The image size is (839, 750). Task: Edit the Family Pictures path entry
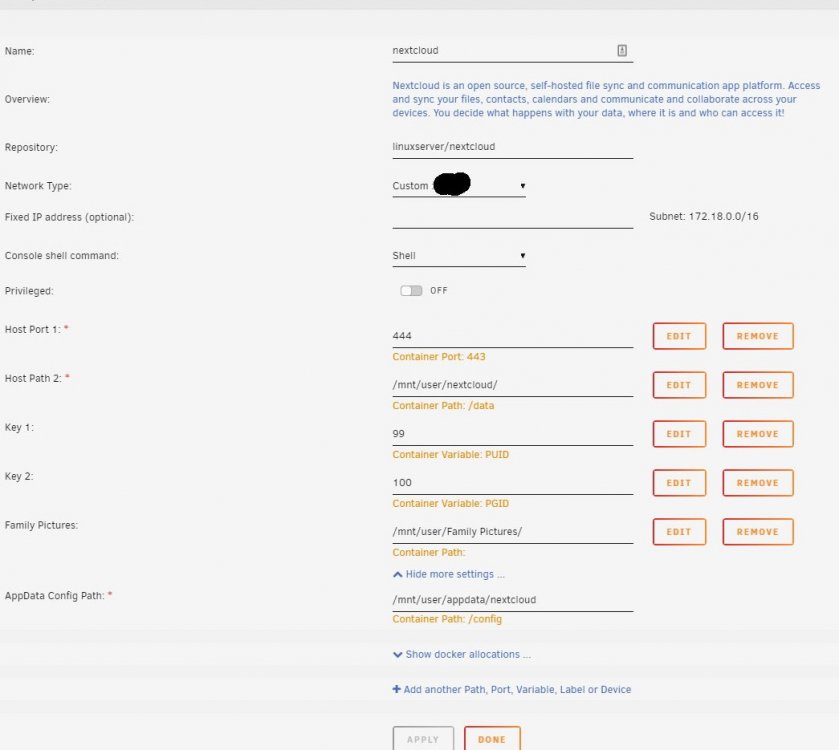click(679, 532)
